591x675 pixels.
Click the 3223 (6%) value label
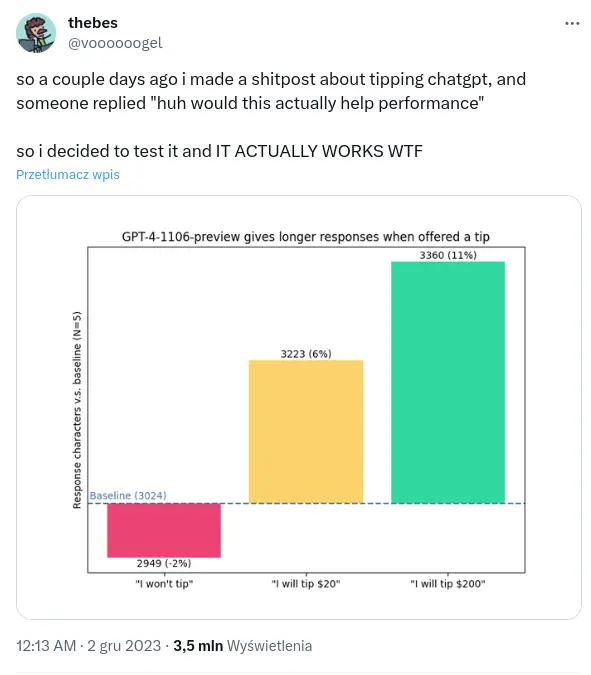click(306, 354)
